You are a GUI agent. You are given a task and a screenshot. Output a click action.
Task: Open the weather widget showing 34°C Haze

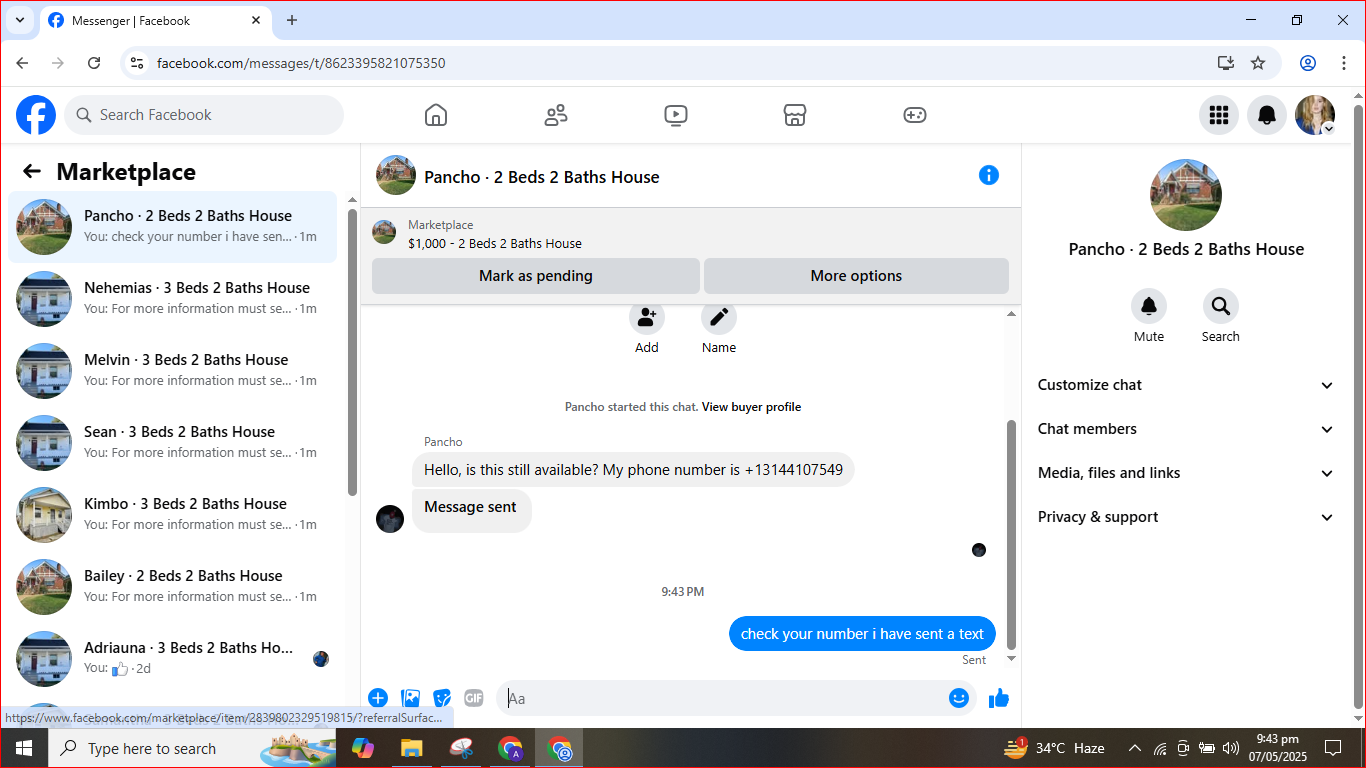1055,748
